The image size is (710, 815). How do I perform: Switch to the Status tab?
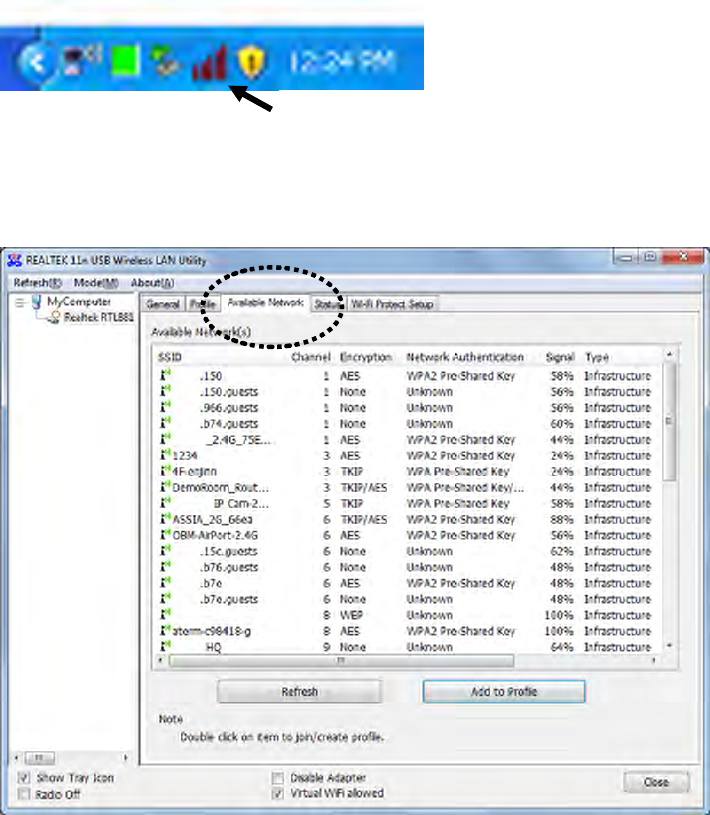pos(328,304)
